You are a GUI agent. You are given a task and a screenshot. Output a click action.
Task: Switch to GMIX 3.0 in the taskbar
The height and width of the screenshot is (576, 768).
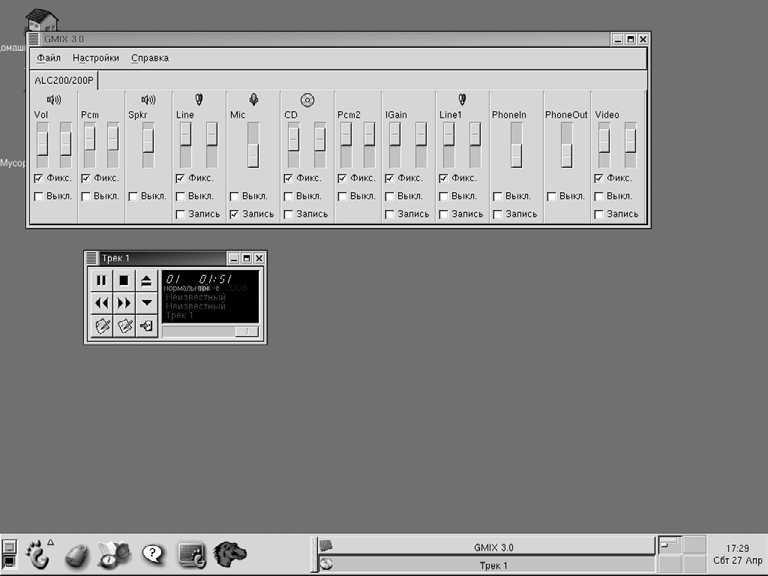click(x=492, y=547)
